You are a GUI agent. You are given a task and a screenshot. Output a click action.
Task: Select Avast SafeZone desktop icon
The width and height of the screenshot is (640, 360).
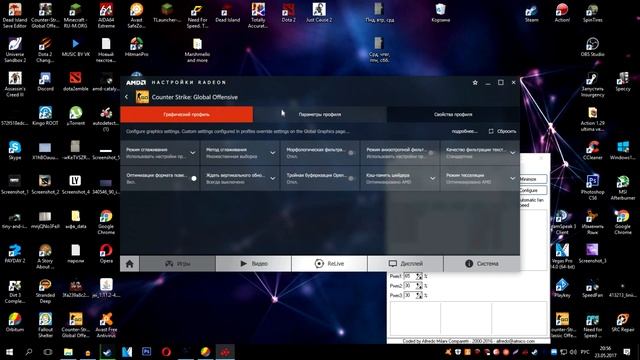click(136, 16)
